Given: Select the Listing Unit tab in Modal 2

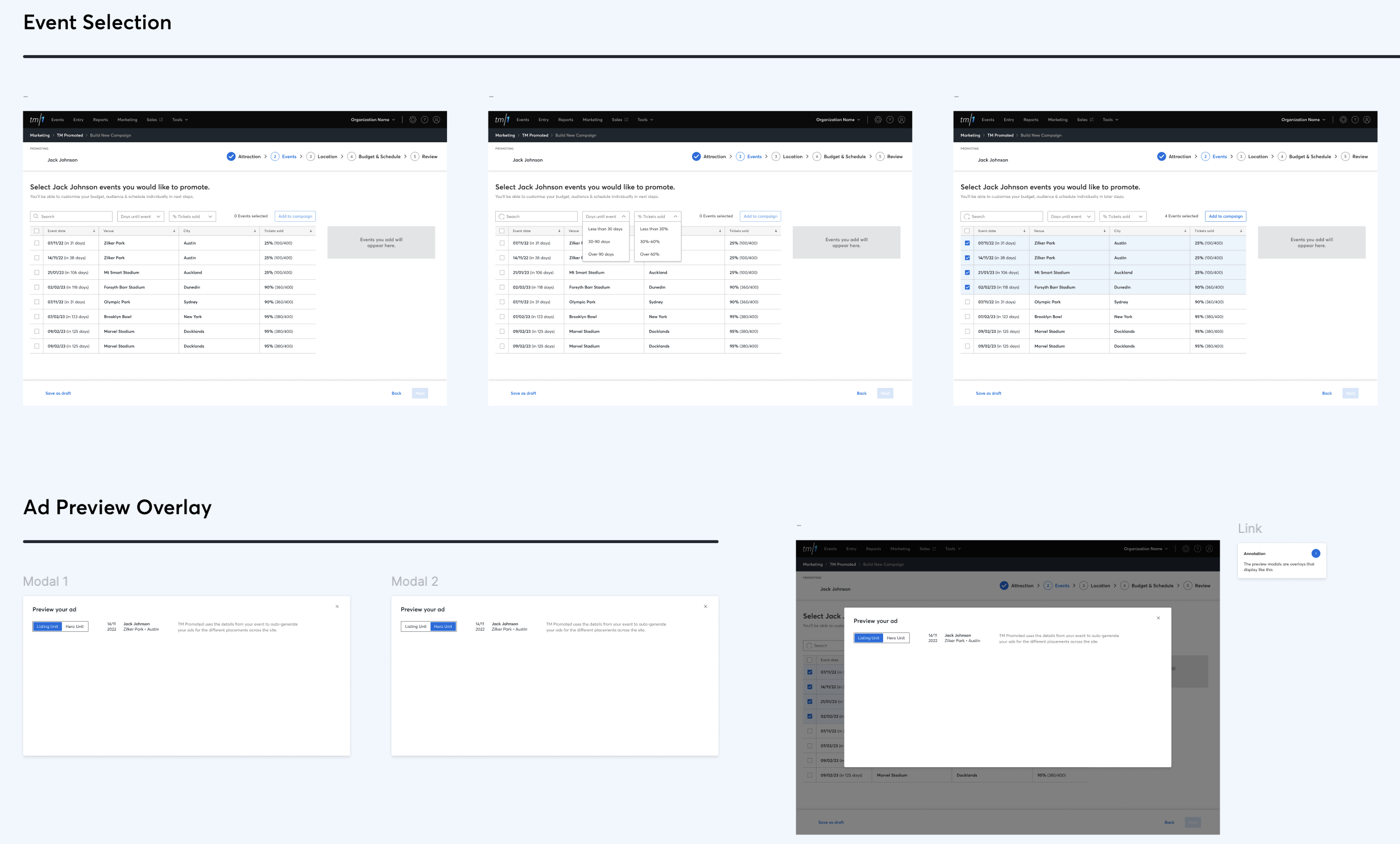Looking at the screenshot, I should tap(416, 627).
